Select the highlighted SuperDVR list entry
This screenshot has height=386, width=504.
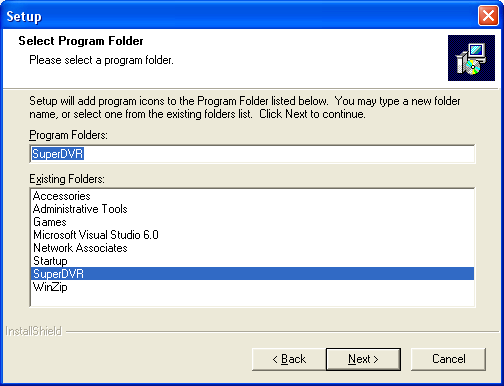point(252,274)
